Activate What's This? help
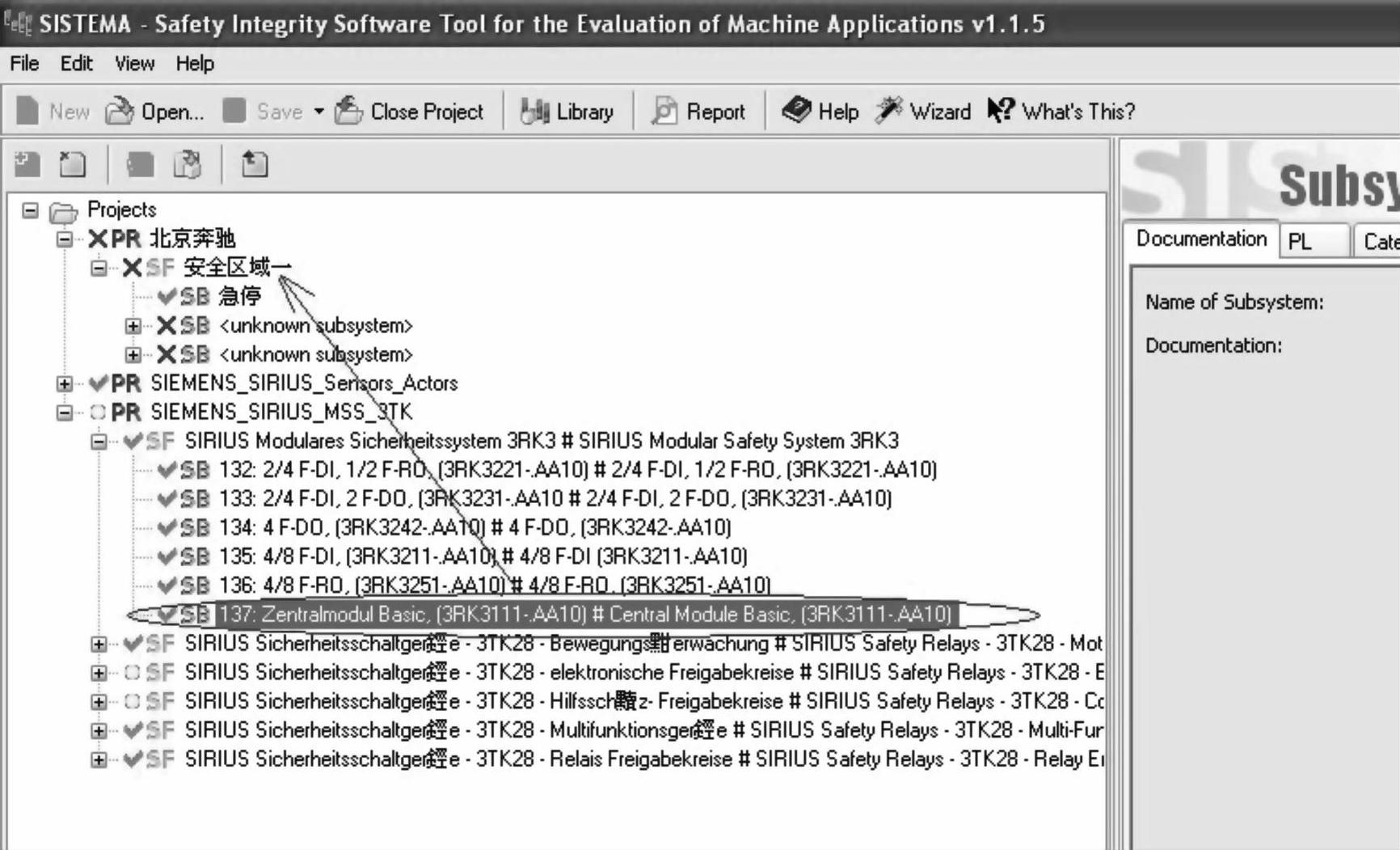Screen dimensions: 1400x850 1061,112
